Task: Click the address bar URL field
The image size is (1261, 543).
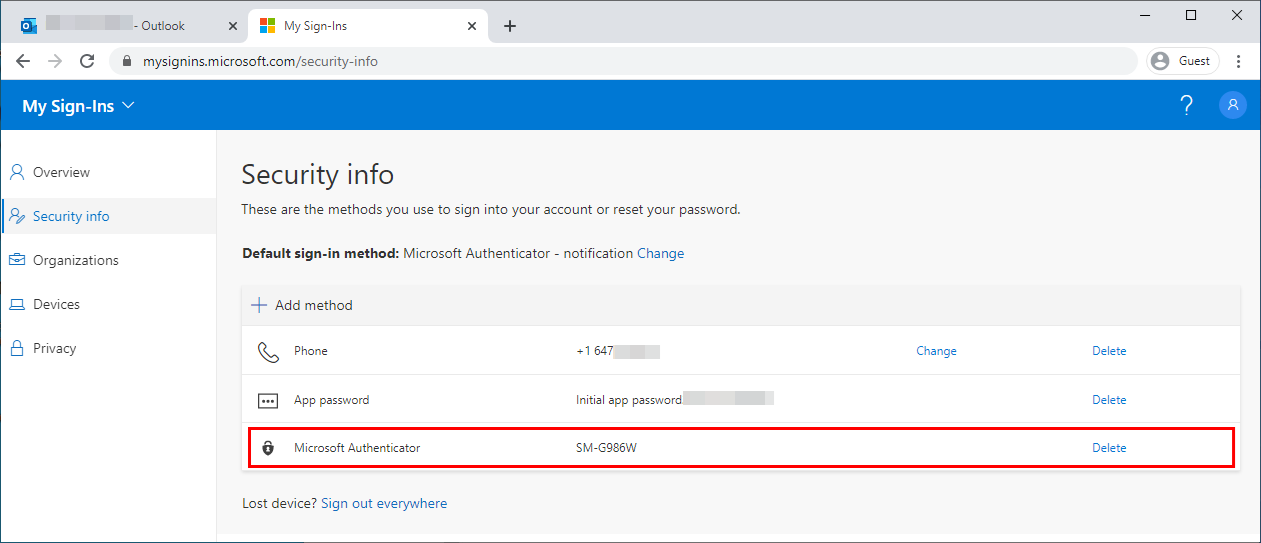Action: pos(623,61)
